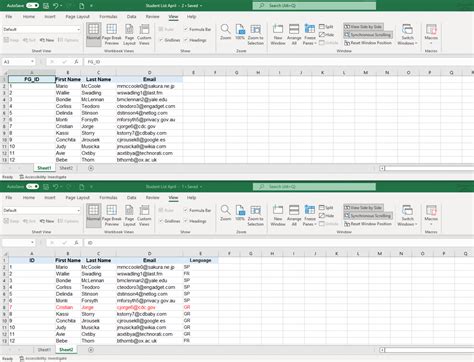Click Hide window icon in April - 2 ribbon
This screenshot has height=362, width=474.
(x=326, y=35)
